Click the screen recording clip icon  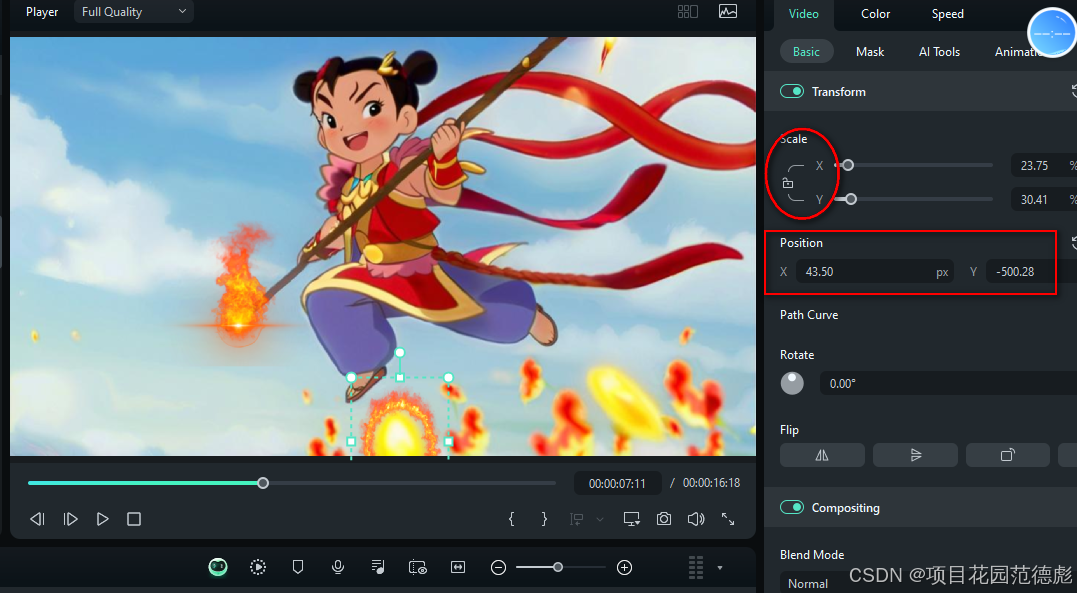pos(418,567)
